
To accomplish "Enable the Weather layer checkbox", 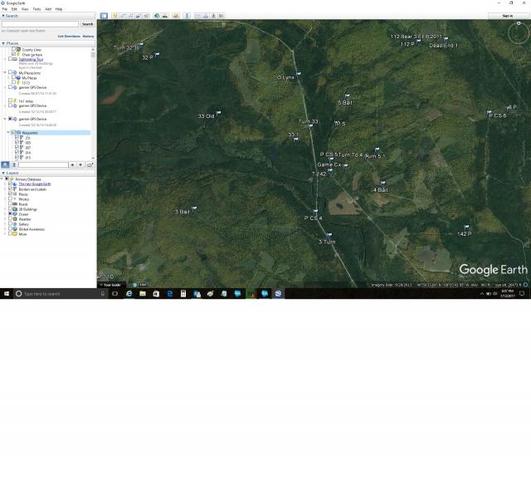I will tap(10, 219).
